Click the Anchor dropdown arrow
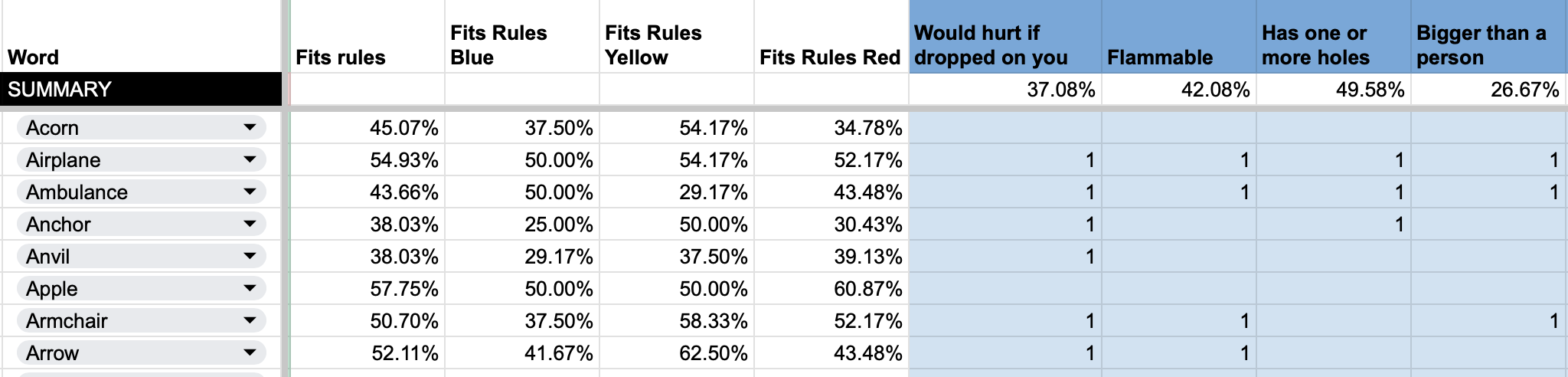The width and height of the screenshot is (1568, 377). pos(250,224)
